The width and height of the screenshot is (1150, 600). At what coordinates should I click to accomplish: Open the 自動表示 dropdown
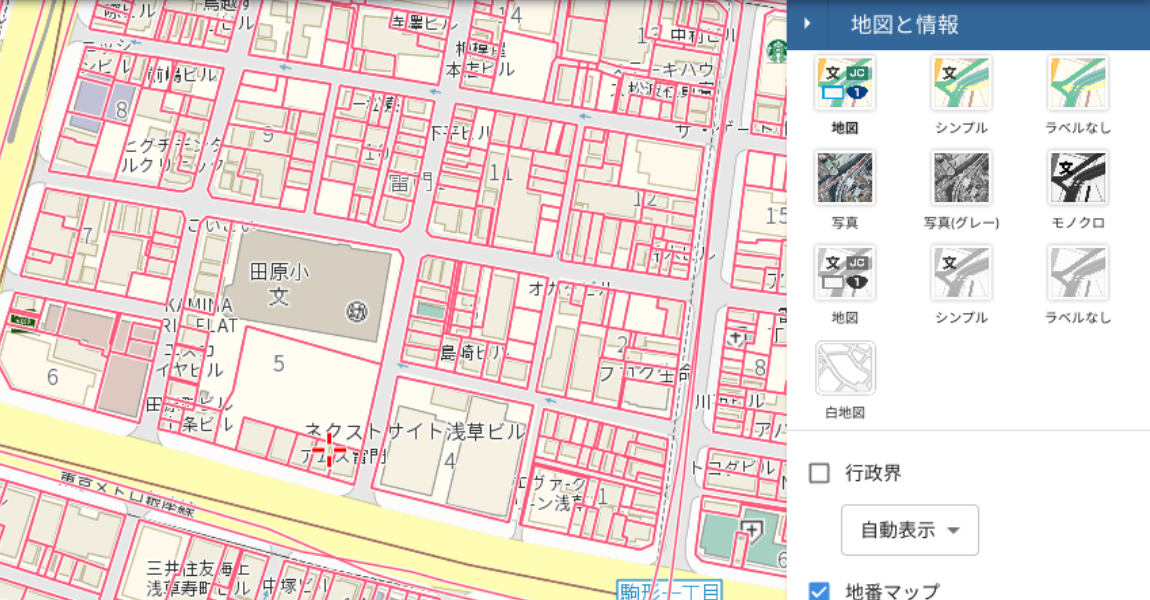coord(909,530)
